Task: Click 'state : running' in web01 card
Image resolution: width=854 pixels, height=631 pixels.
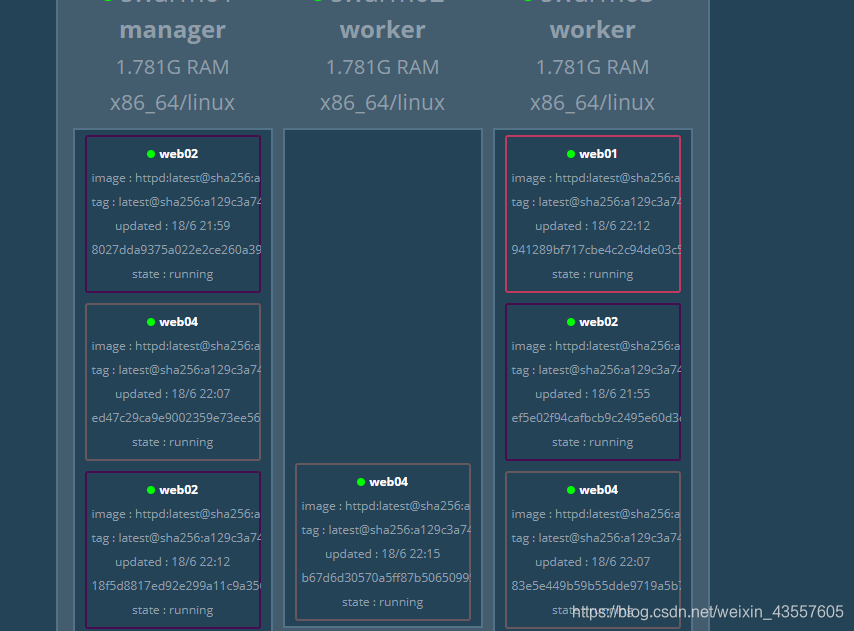Action: 593,274
